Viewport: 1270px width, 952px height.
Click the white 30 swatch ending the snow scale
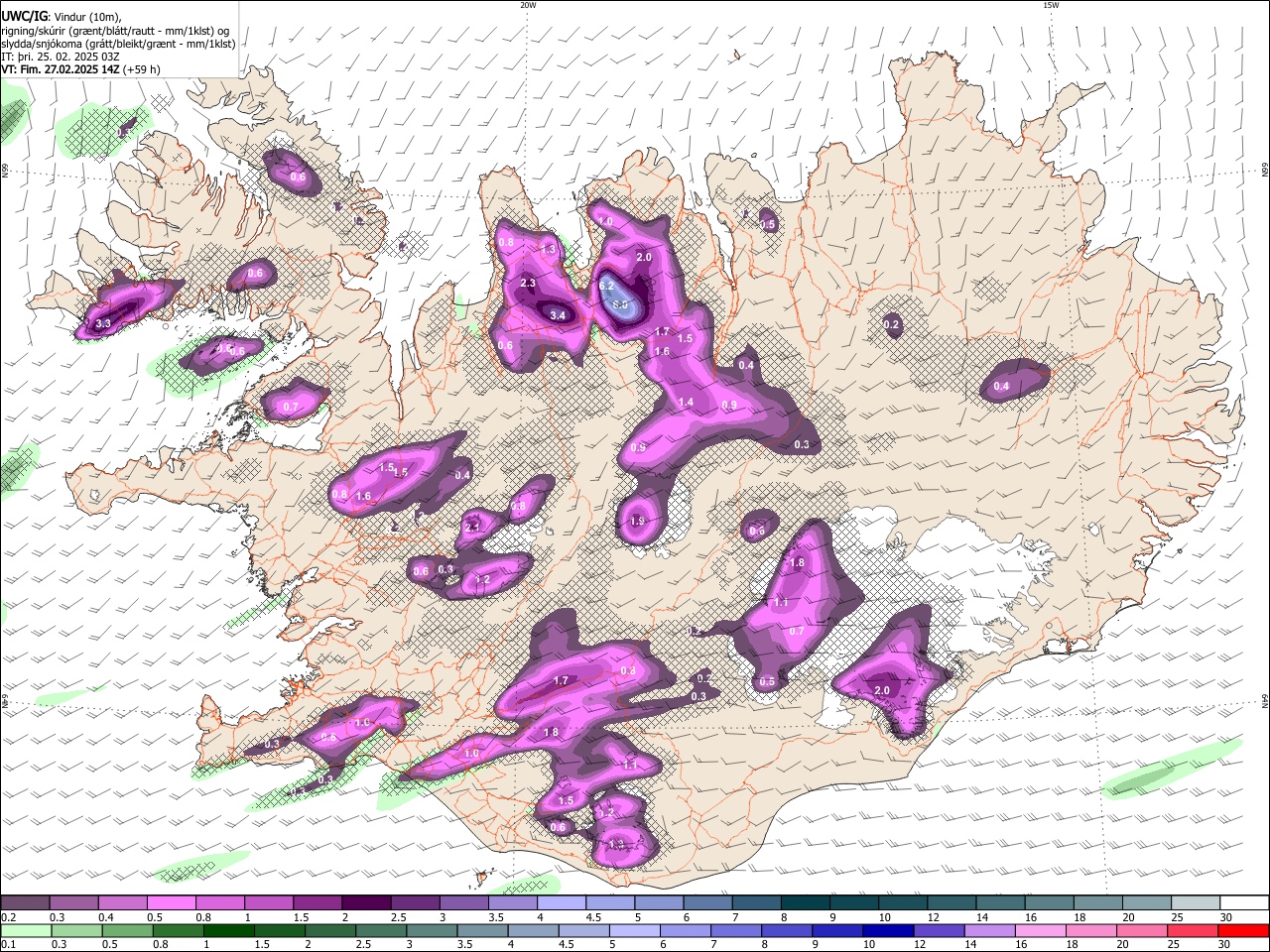pos(1245,903)
